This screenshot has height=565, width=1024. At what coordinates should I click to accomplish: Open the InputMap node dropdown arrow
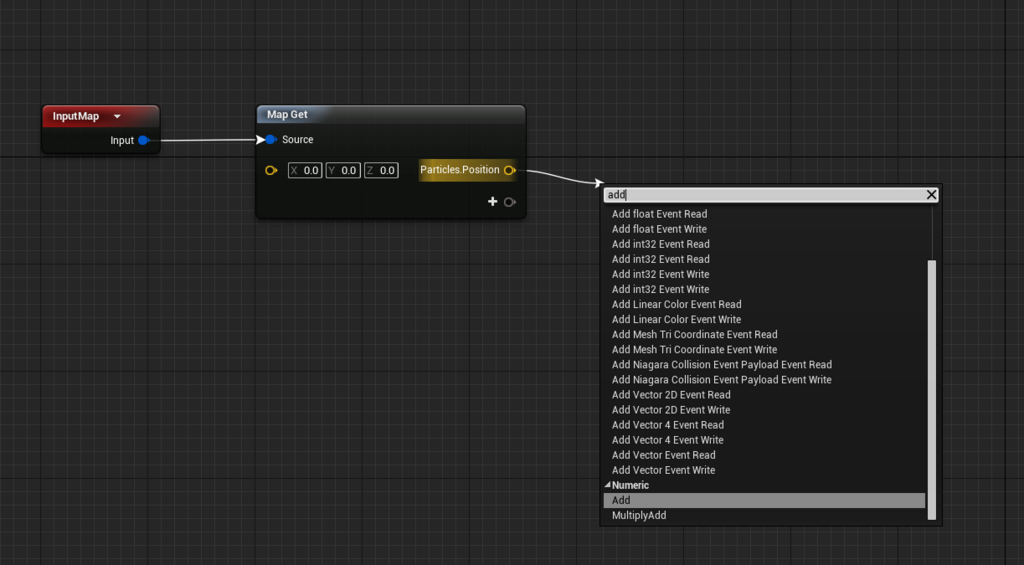117,116
